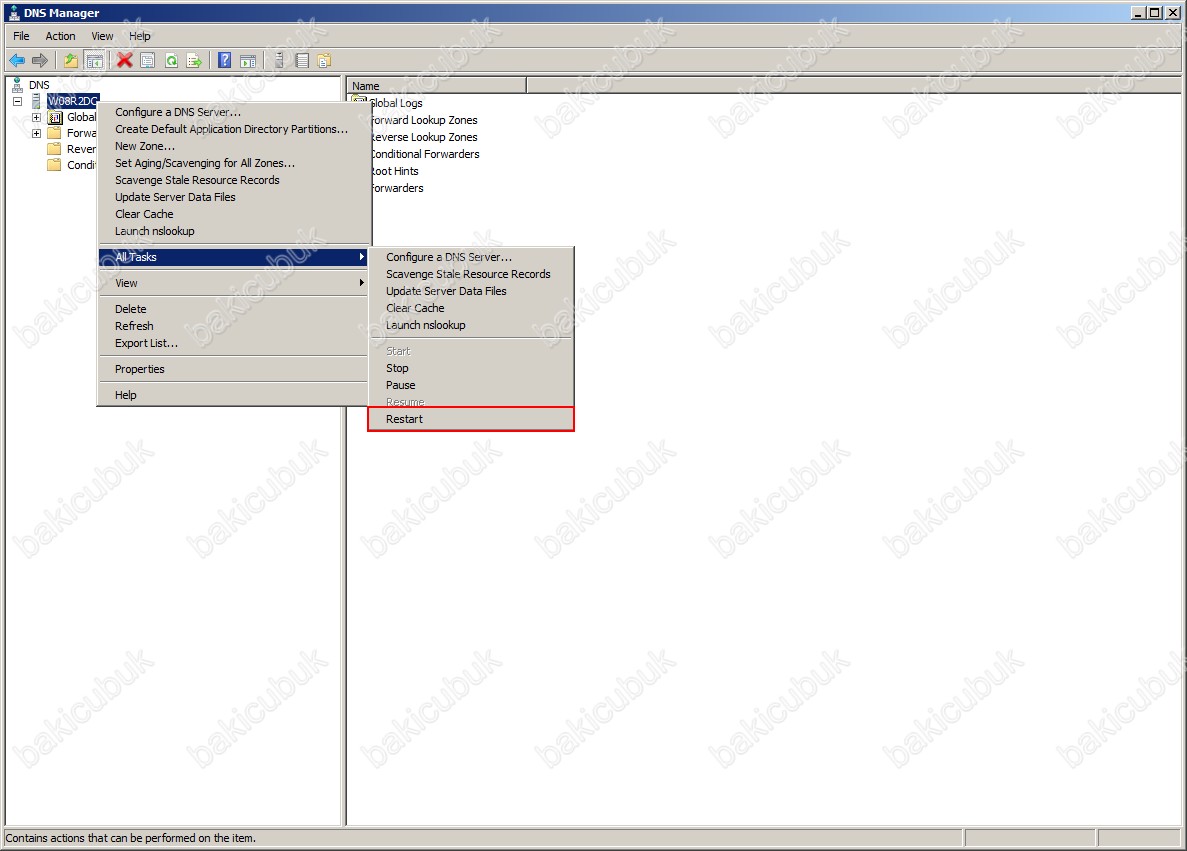Expand the Global Logs tree node
This screenshot has width=1187, height=851.
pos(36,117)
